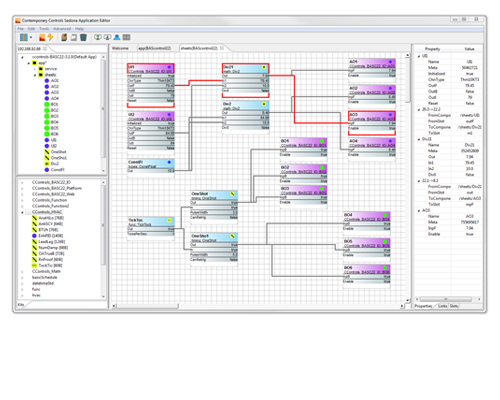This screenshot has height=400, width=500.
Task: Switch to the app(BAScontrol22) tab
Action: tap(155, 48)
